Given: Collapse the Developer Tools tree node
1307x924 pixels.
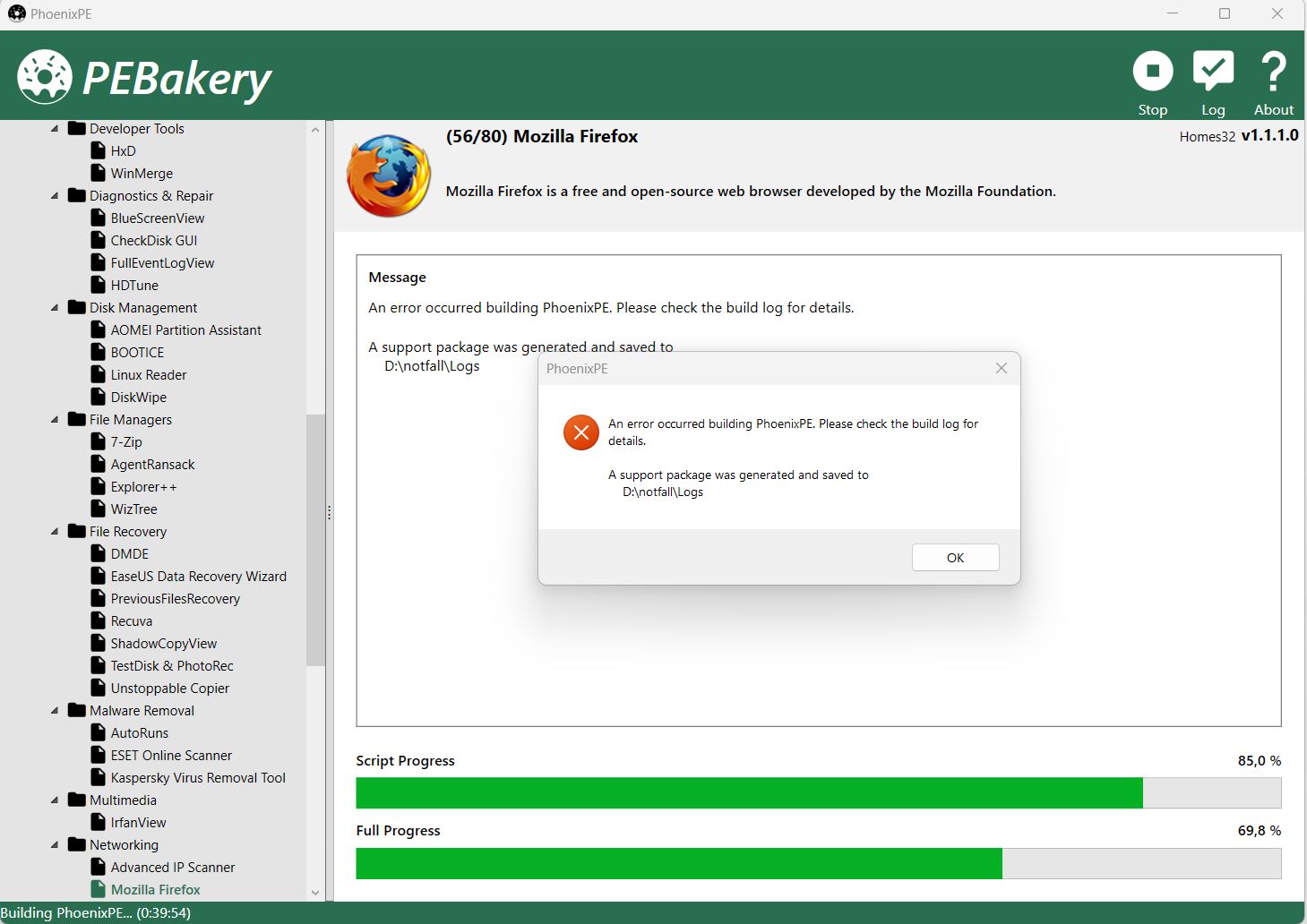Looking at the screenshot, I should tap(55, 129).
